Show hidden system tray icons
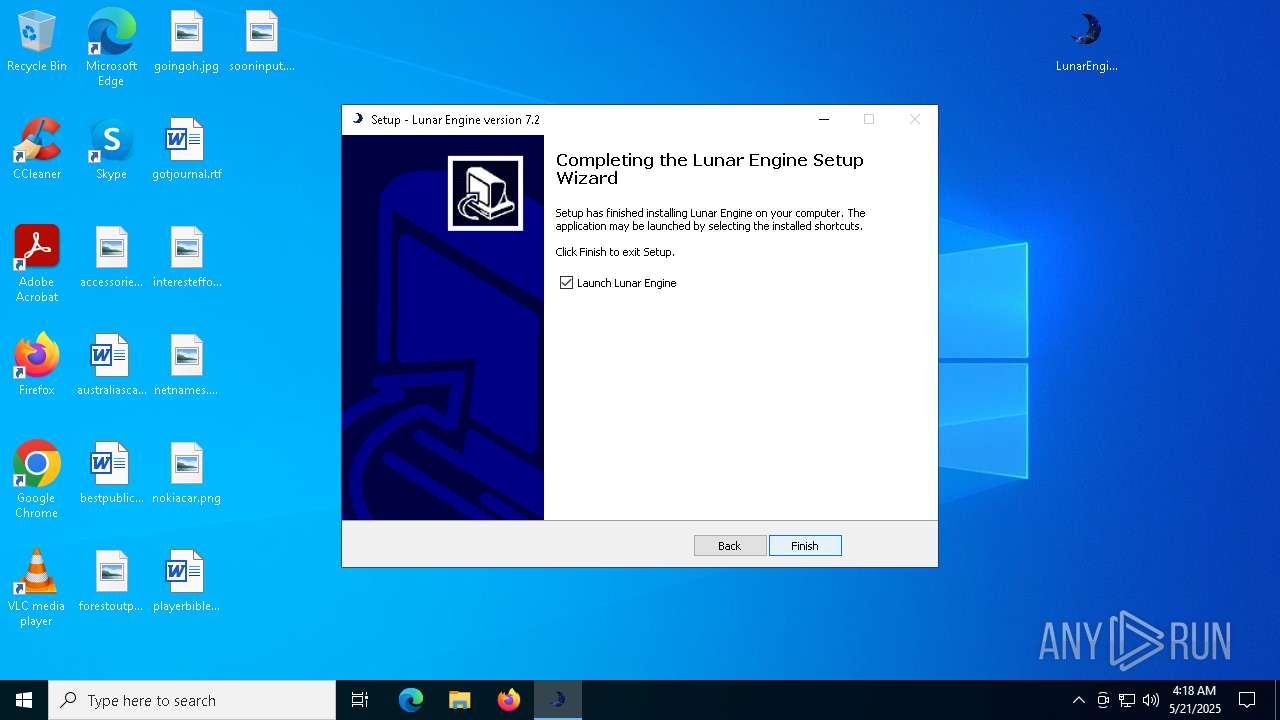The width and height of the screenshot is (1280, 720). click(x=1078, y=700)
